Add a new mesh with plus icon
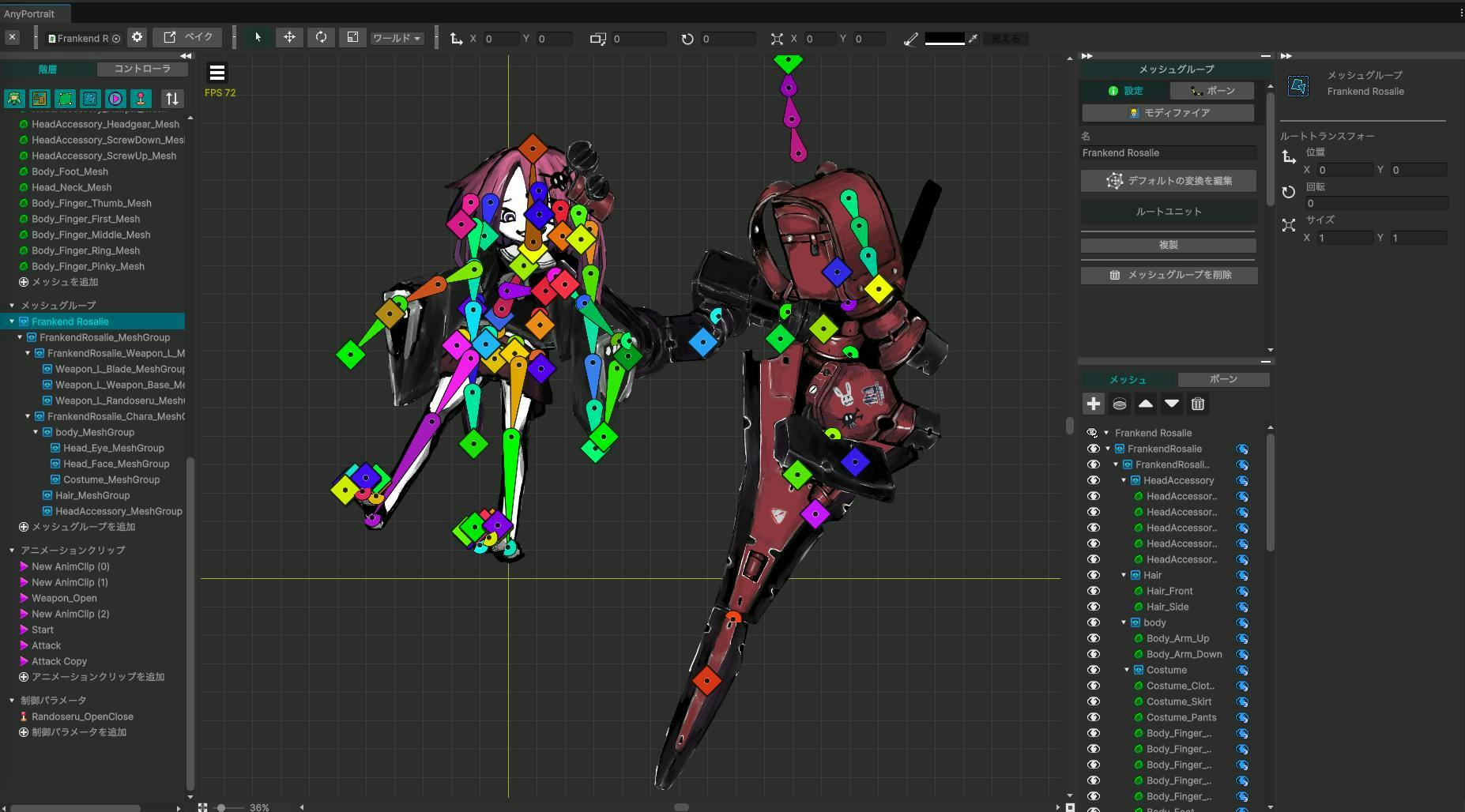This screenshot has width=1465, height=812. 1093,404
